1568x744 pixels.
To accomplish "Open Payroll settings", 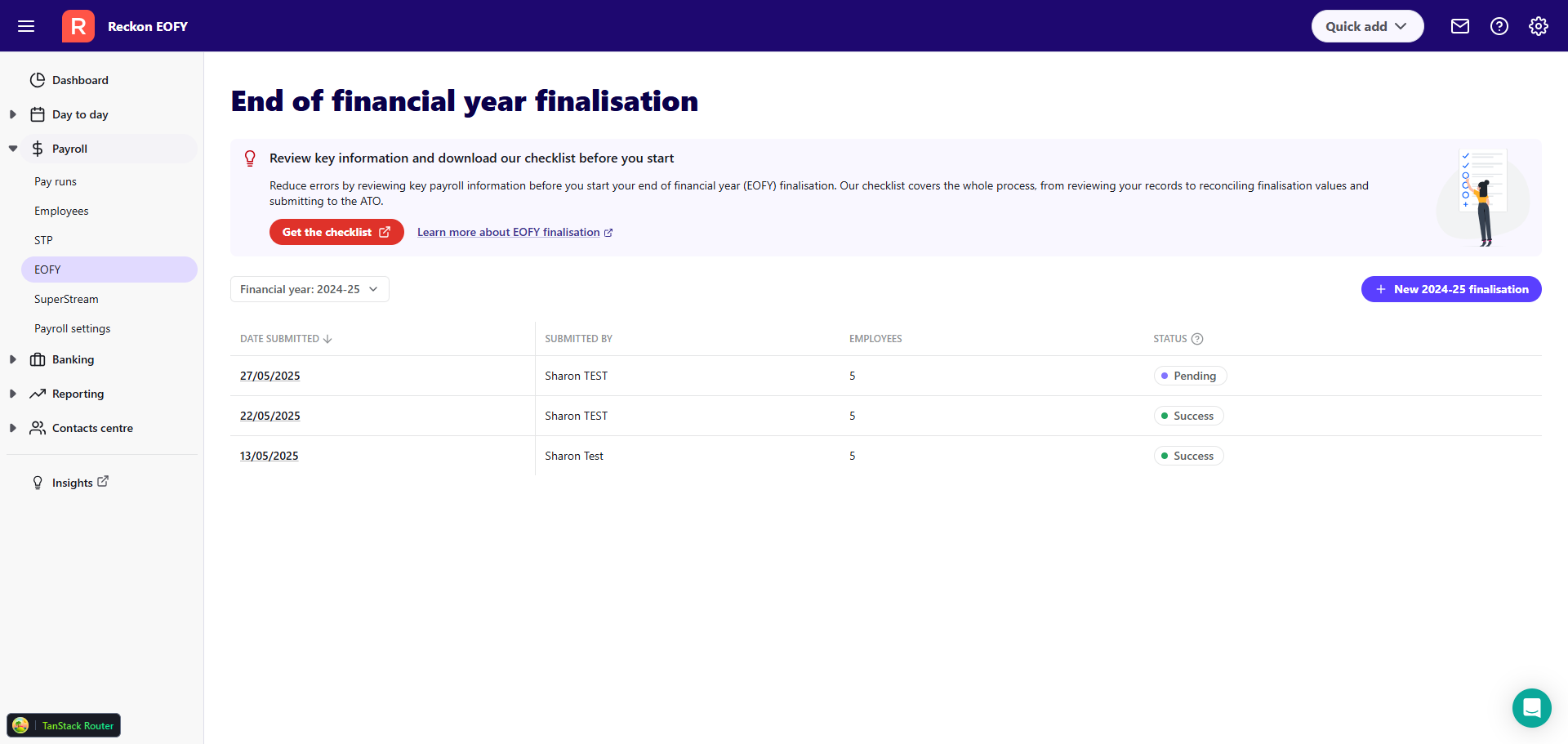I will (72, 328).
